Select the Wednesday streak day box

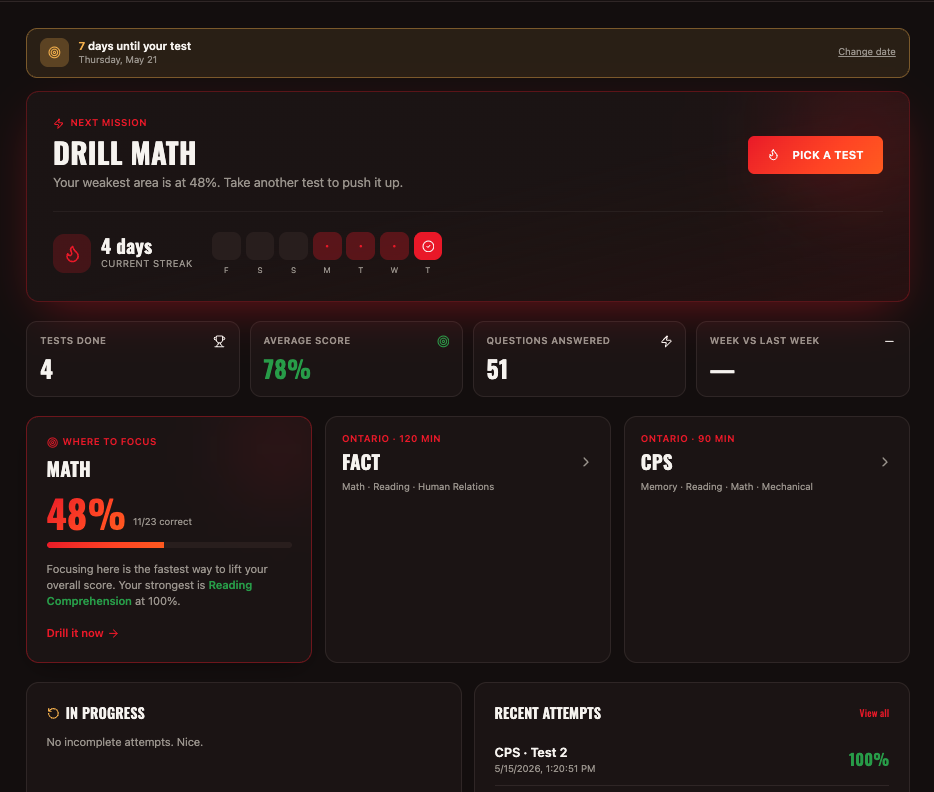pos(394,246)
